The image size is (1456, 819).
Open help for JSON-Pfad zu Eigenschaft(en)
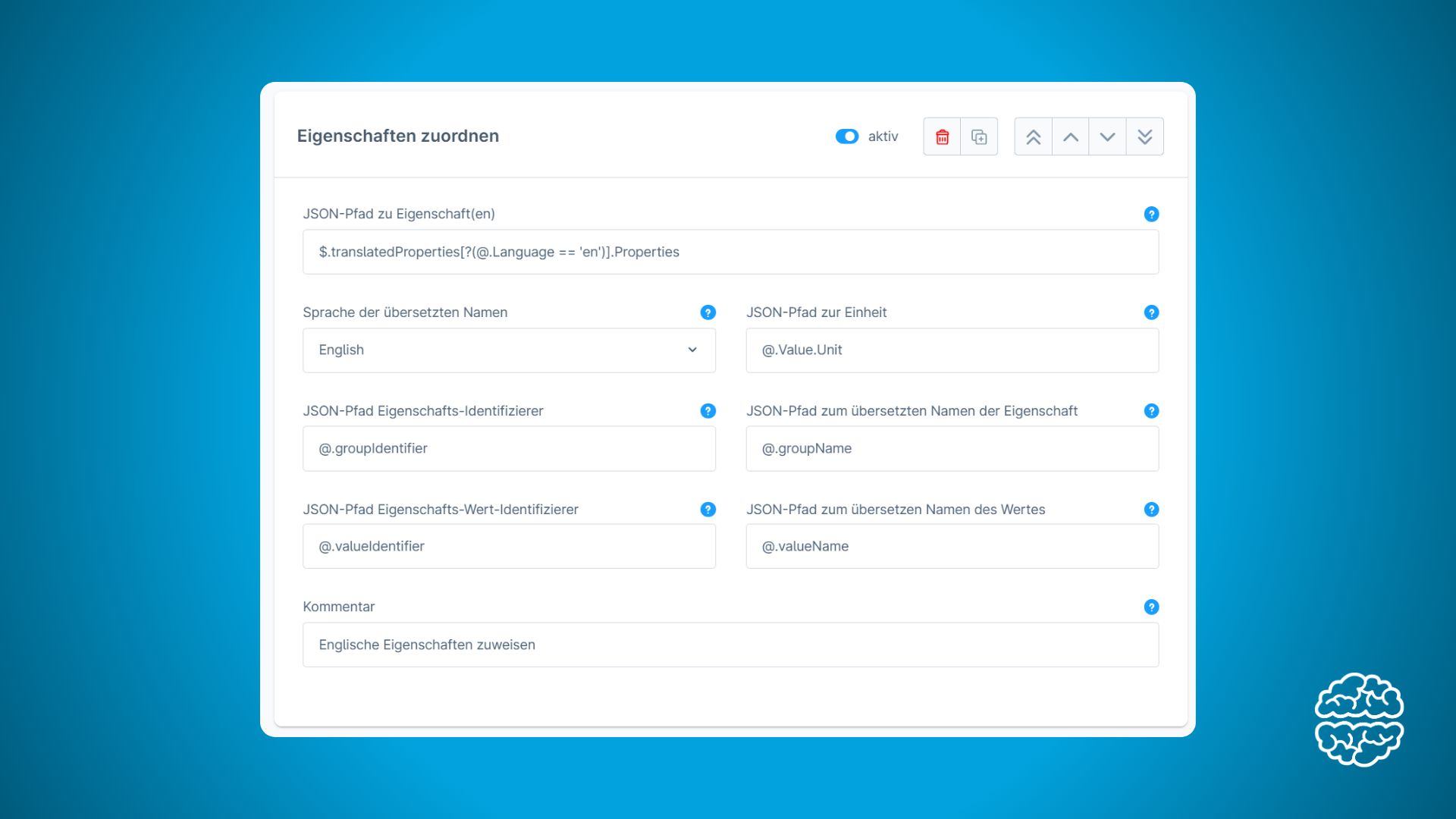tap(1151, 214)
